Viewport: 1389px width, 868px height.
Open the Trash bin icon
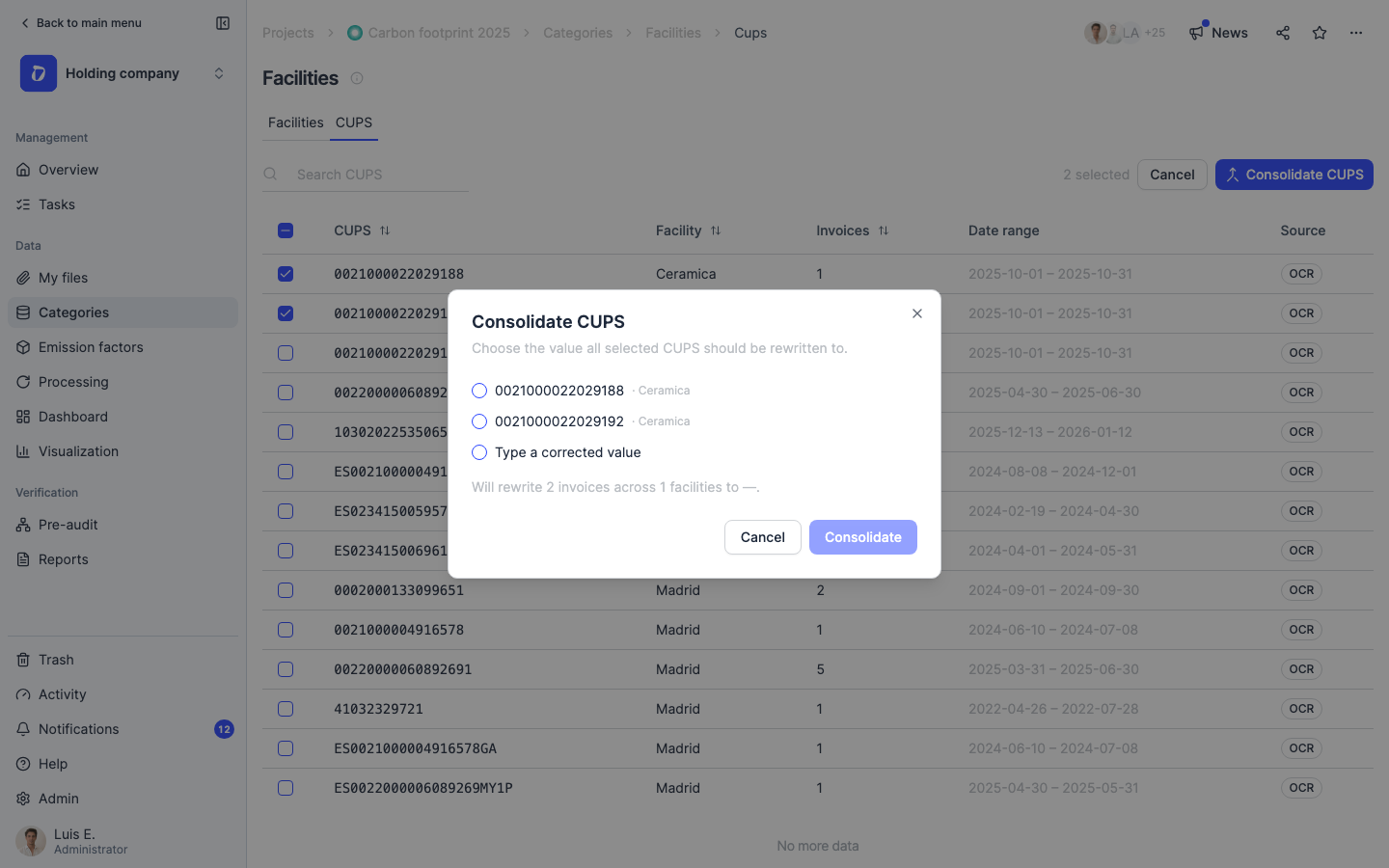coord(23,660)
